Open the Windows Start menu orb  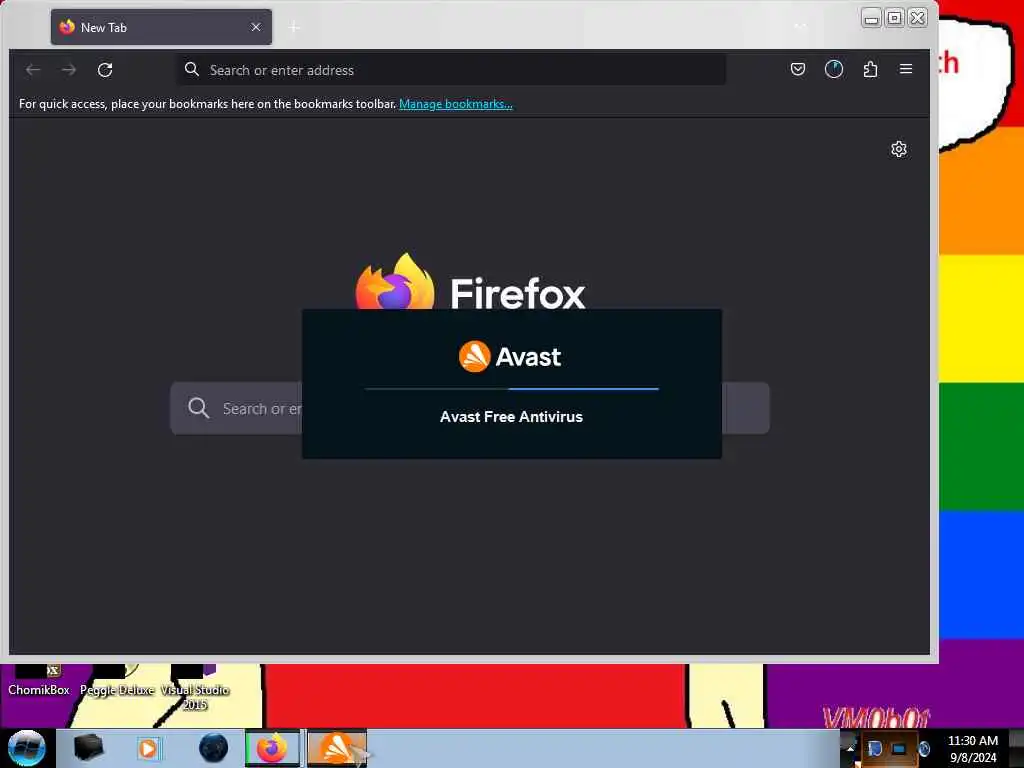pyautogui.click(x=27, y=748)
